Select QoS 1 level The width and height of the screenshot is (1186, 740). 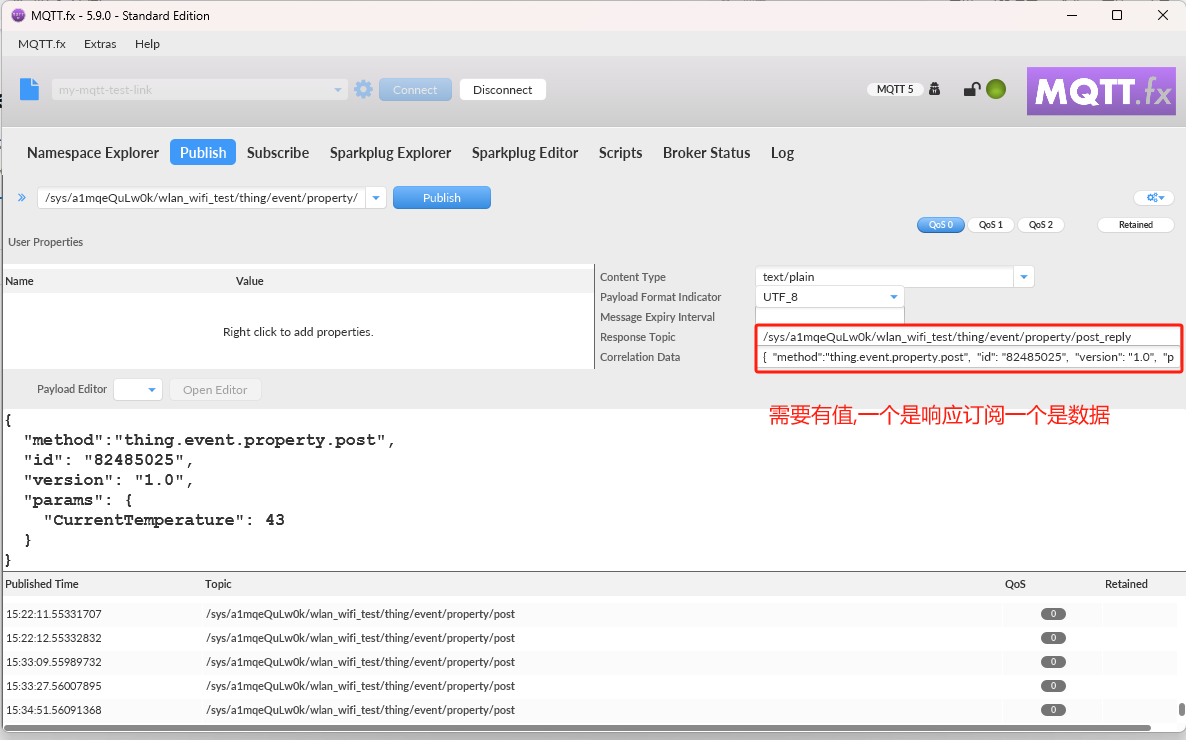tap(990, 225)
